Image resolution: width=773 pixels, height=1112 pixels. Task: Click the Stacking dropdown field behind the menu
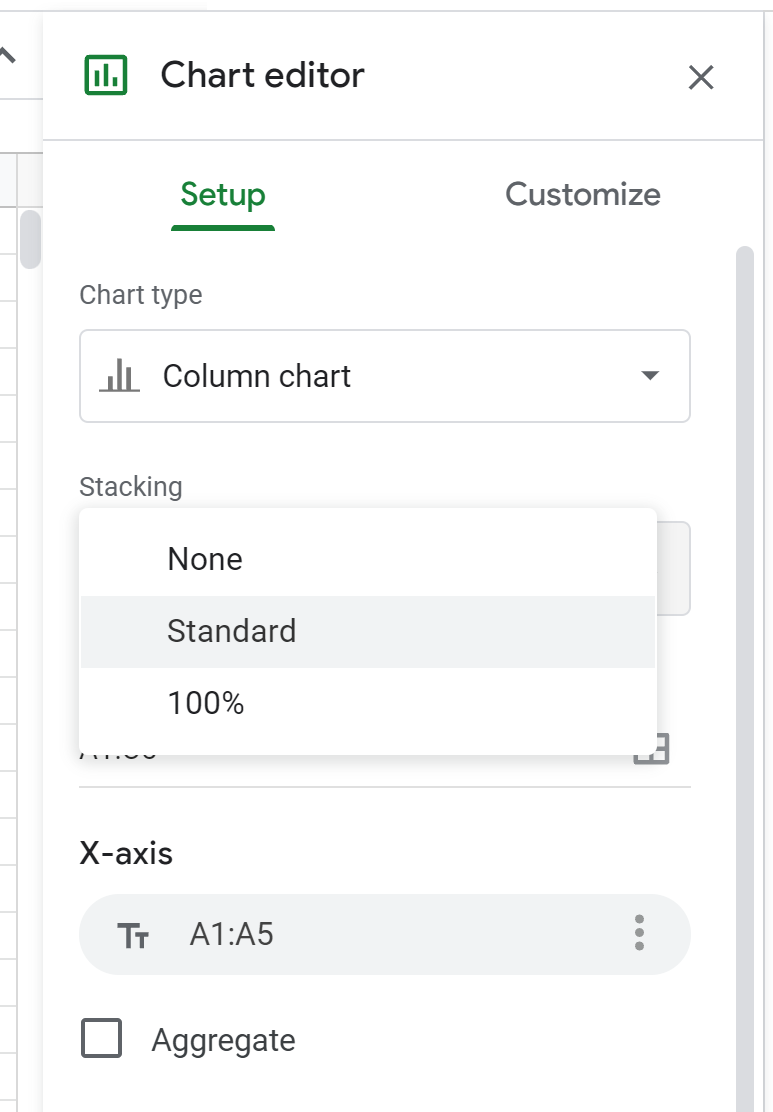coord(673,568)
